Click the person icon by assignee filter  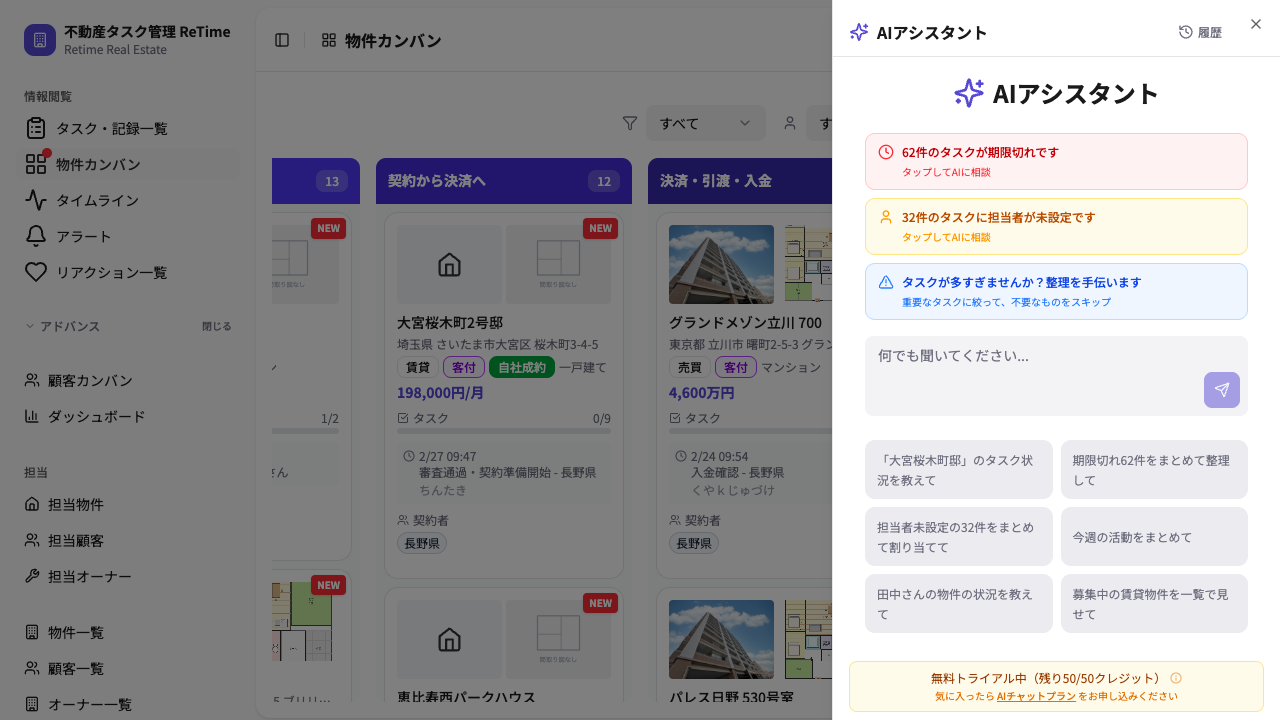point(790,123)
